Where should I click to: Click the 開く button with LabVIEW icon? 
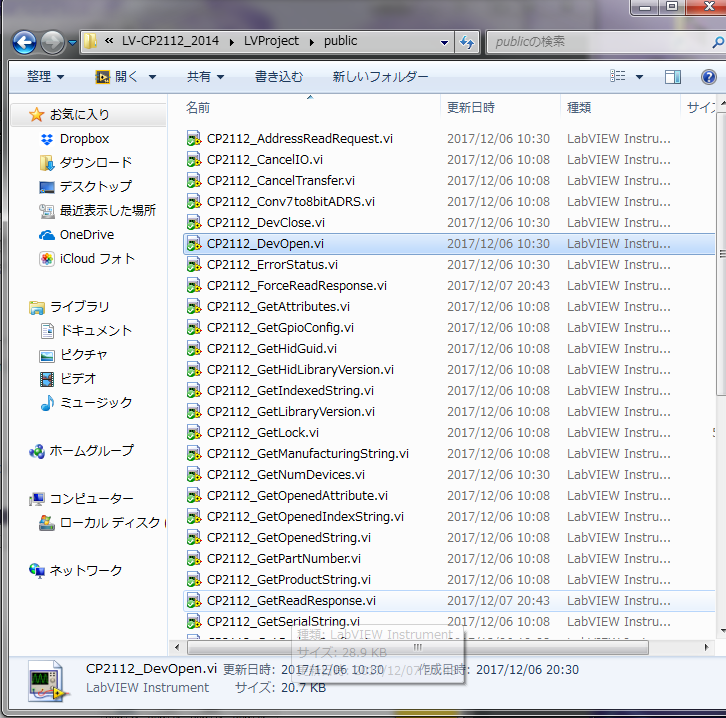117,76
